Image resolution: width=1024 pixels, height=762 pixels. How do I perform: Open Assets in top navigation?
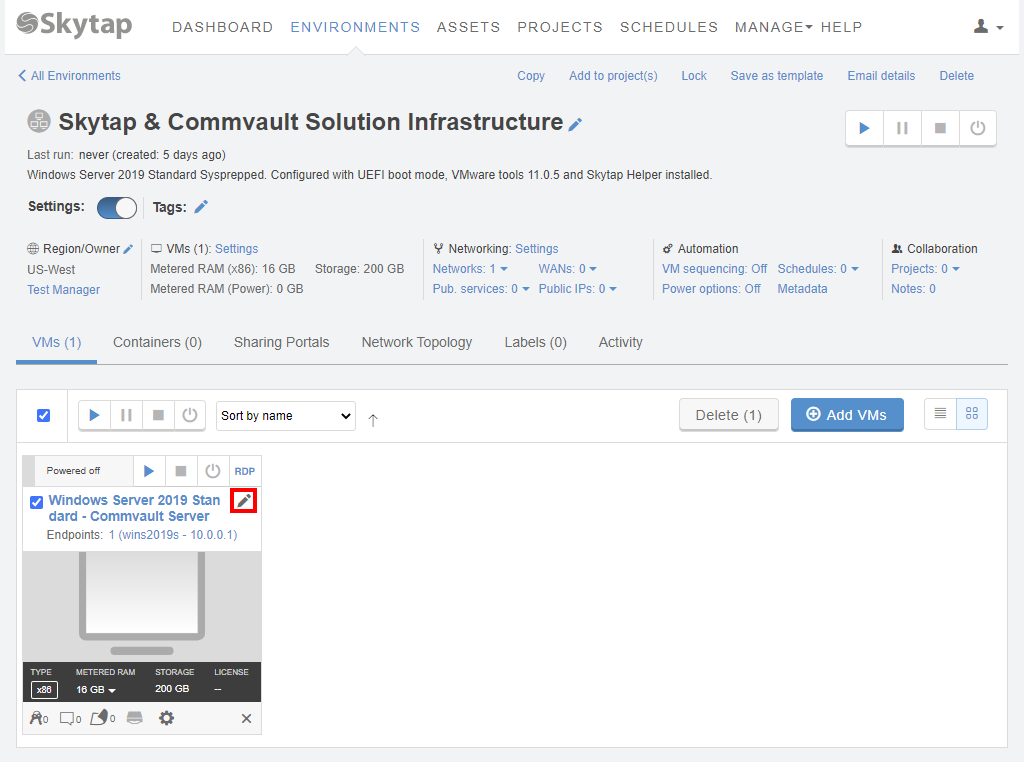(468, 27)
